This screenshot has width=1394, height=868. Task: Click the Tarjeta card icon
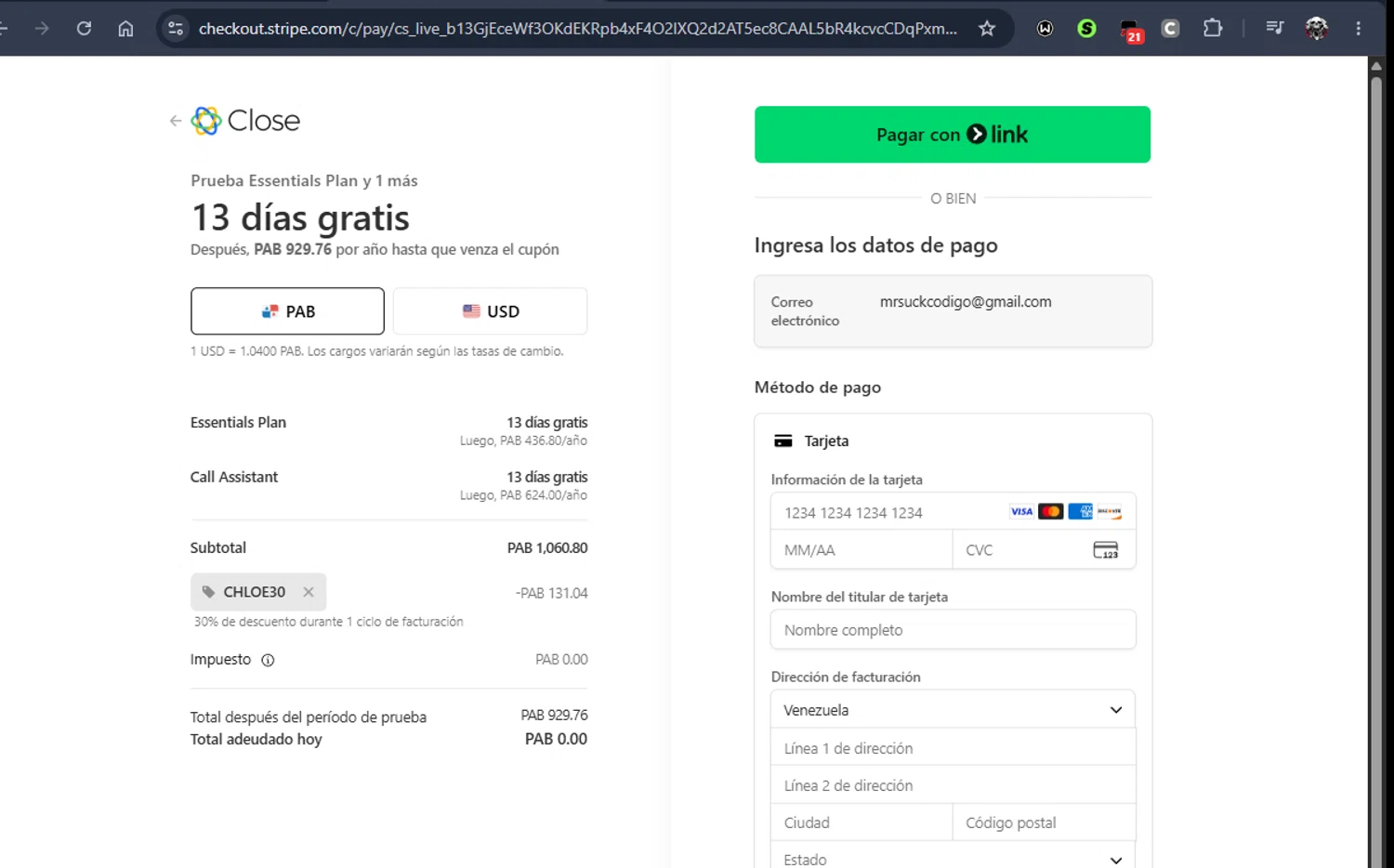click(783, 441)
